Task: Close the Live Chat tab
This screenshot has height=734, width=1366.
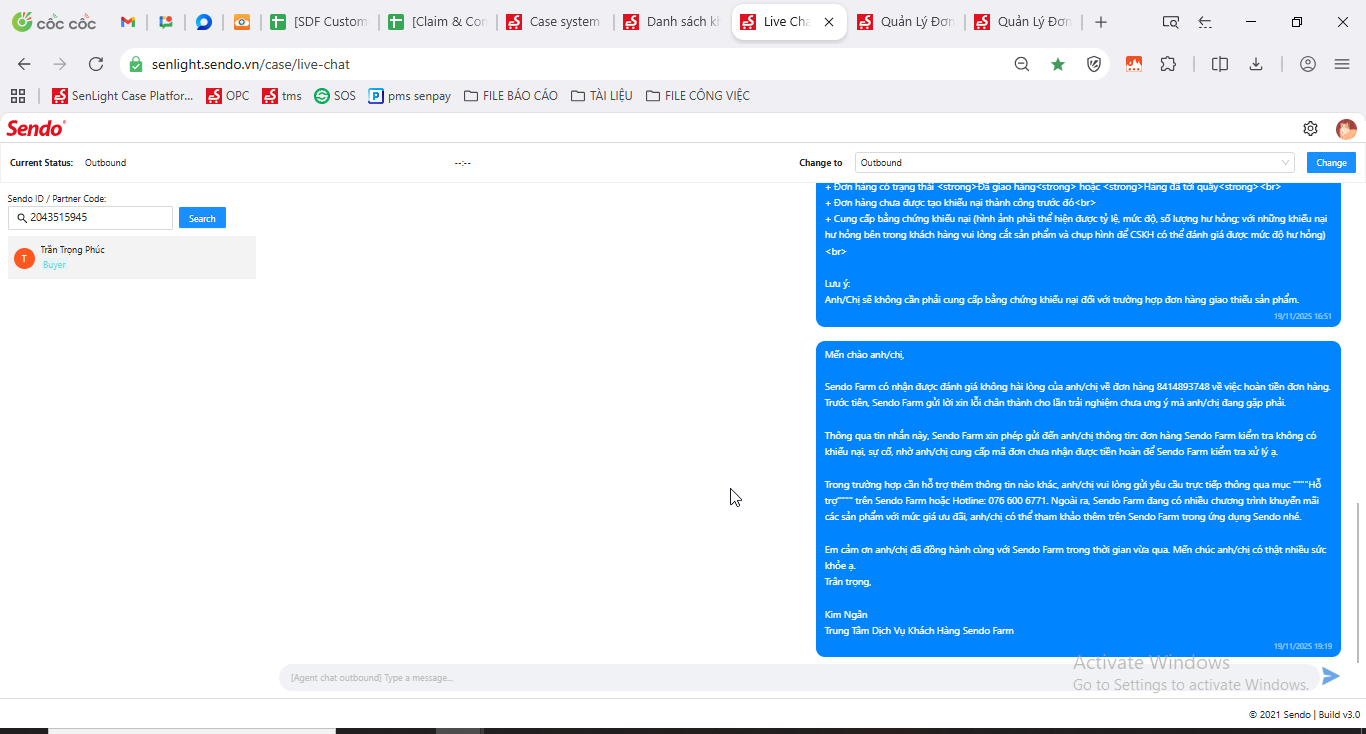Action: click(829, 22)
